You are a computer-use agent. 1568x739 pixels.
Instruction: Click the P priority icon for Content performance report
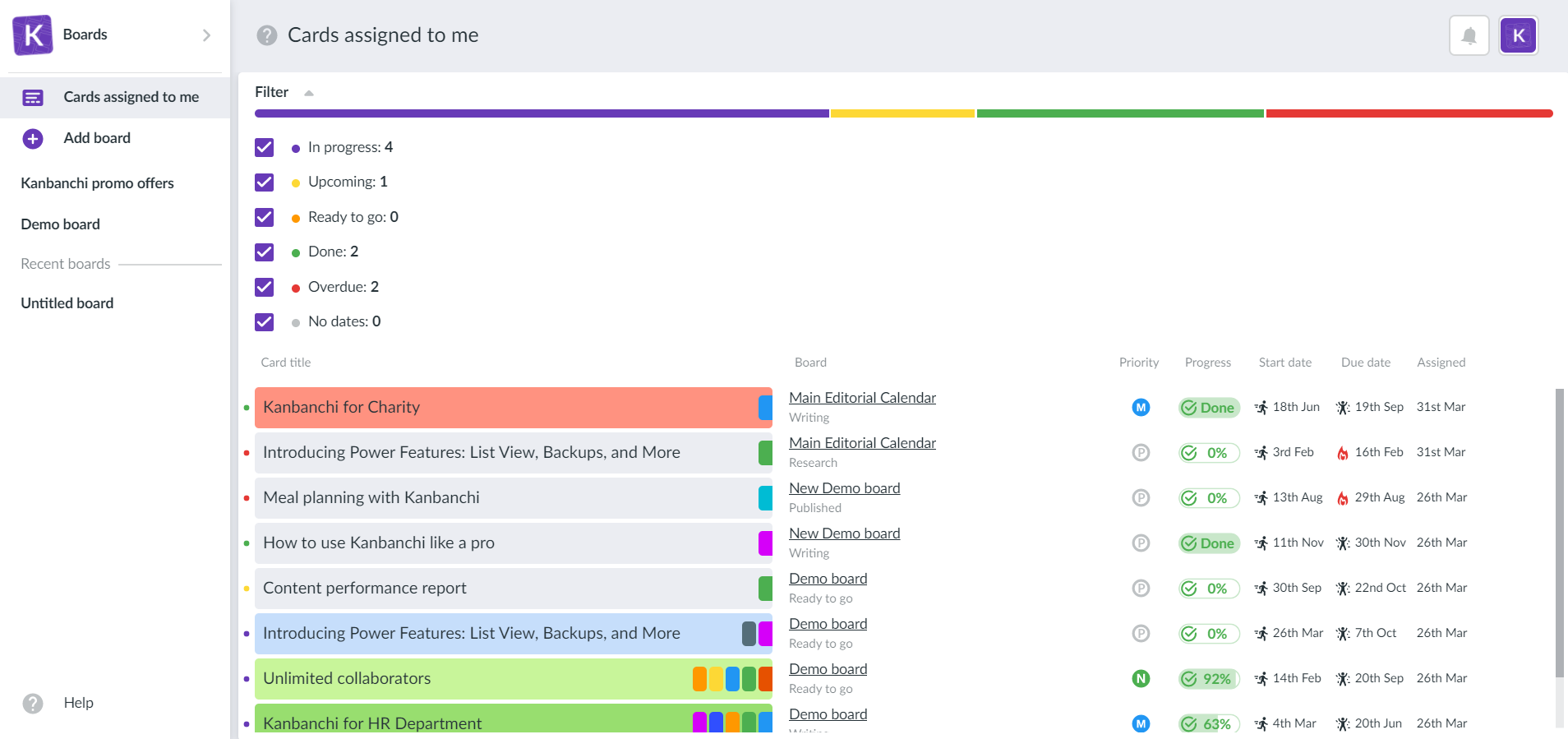(1141, 589)
